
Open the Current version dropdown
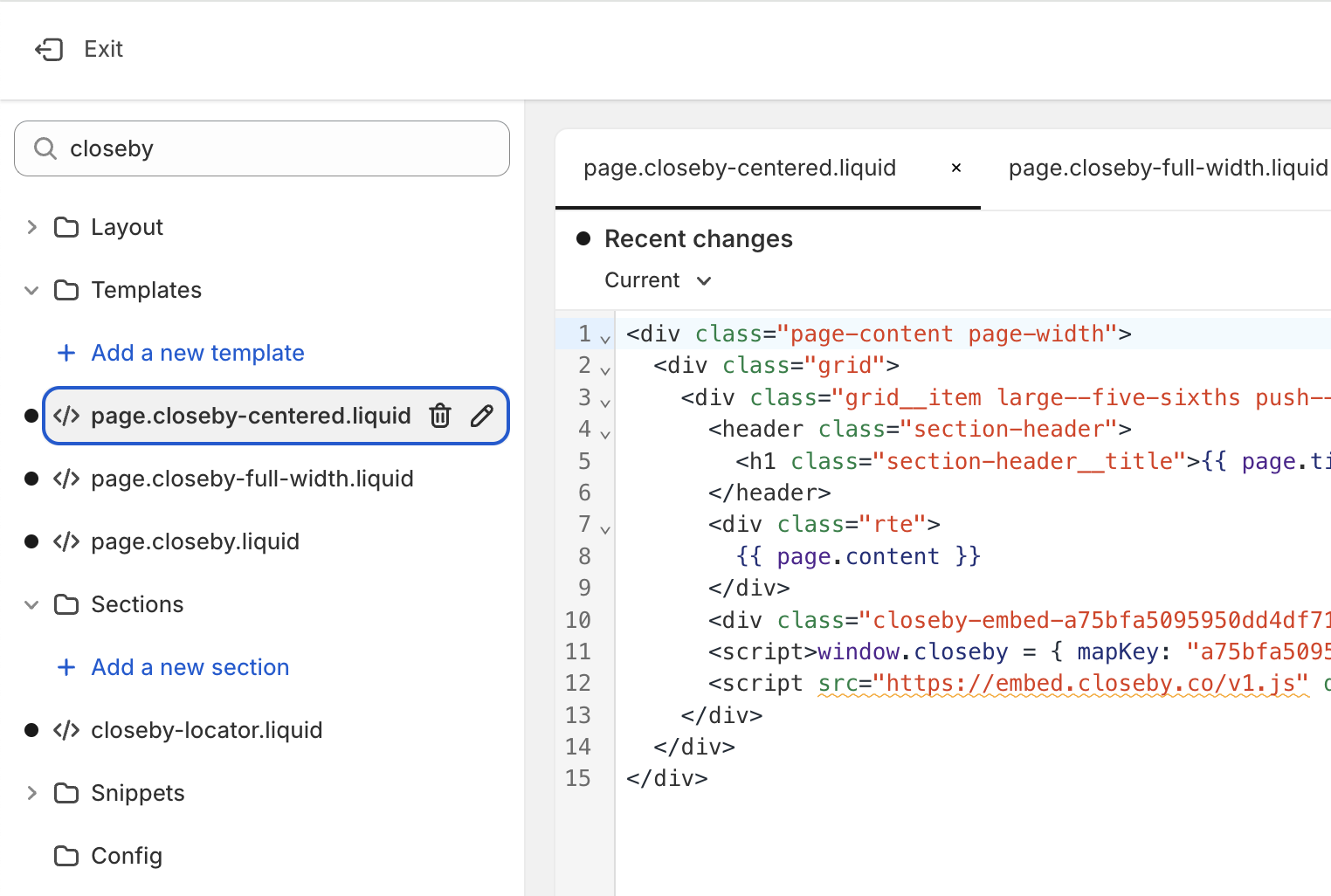point(659,280)
